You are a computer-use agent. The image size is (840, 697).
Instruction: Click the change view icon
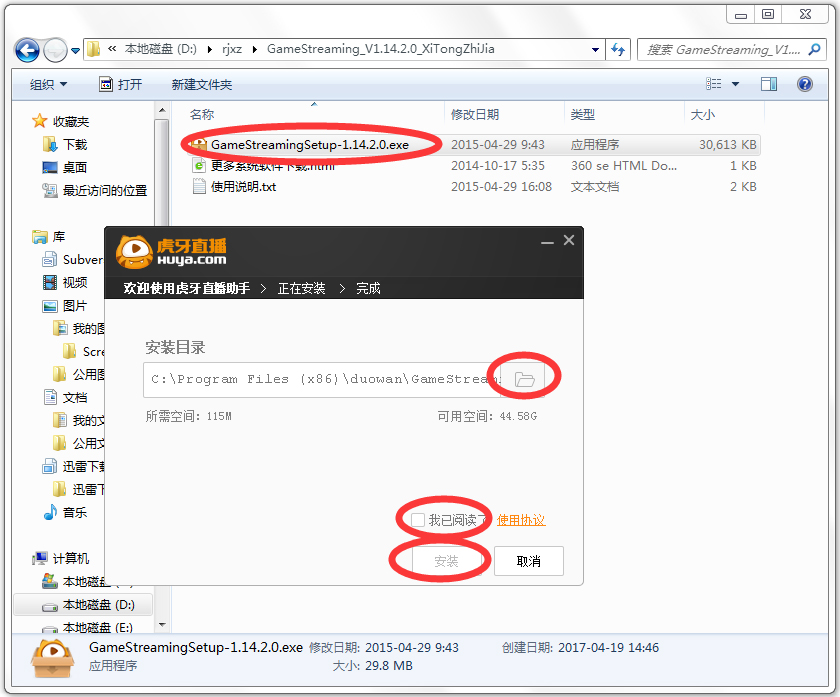click(x=714, y=84)
